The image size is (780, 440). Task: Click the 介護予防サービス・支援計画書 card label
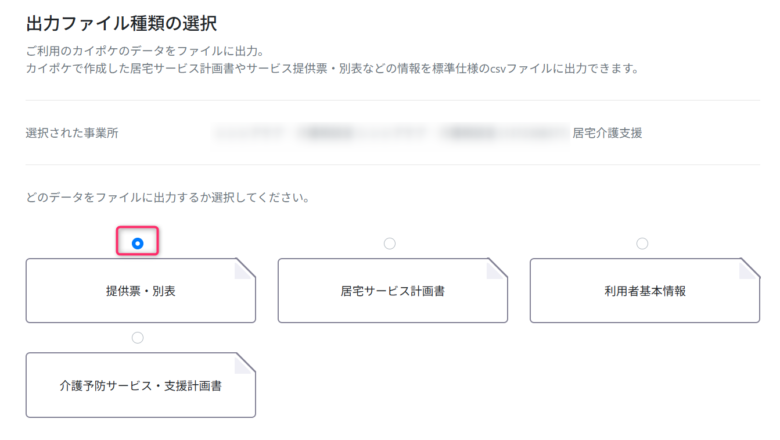tap(141, 385)
